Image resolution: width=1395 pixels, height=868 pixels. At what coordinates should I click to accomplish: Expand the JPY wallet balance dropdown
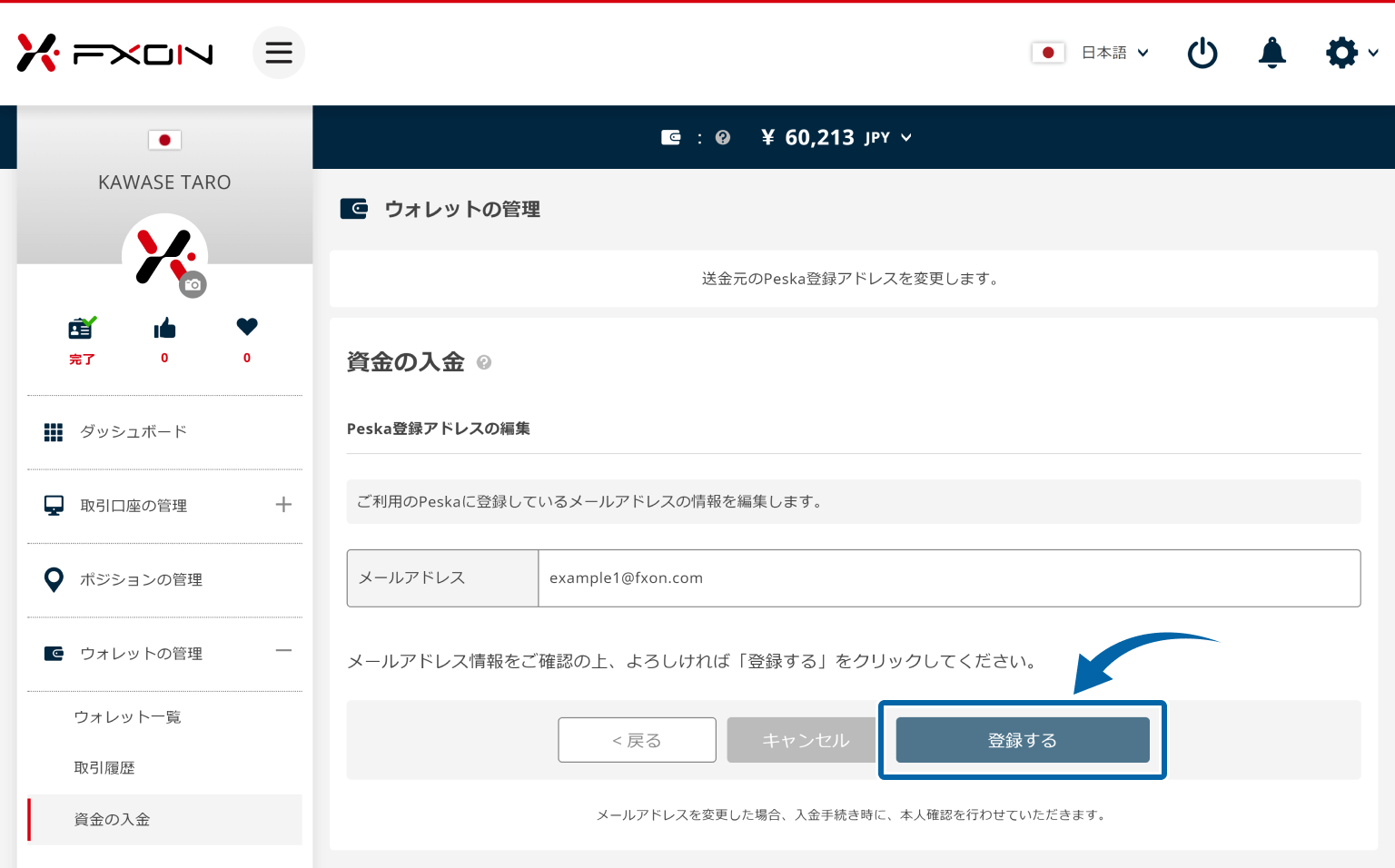905,138
